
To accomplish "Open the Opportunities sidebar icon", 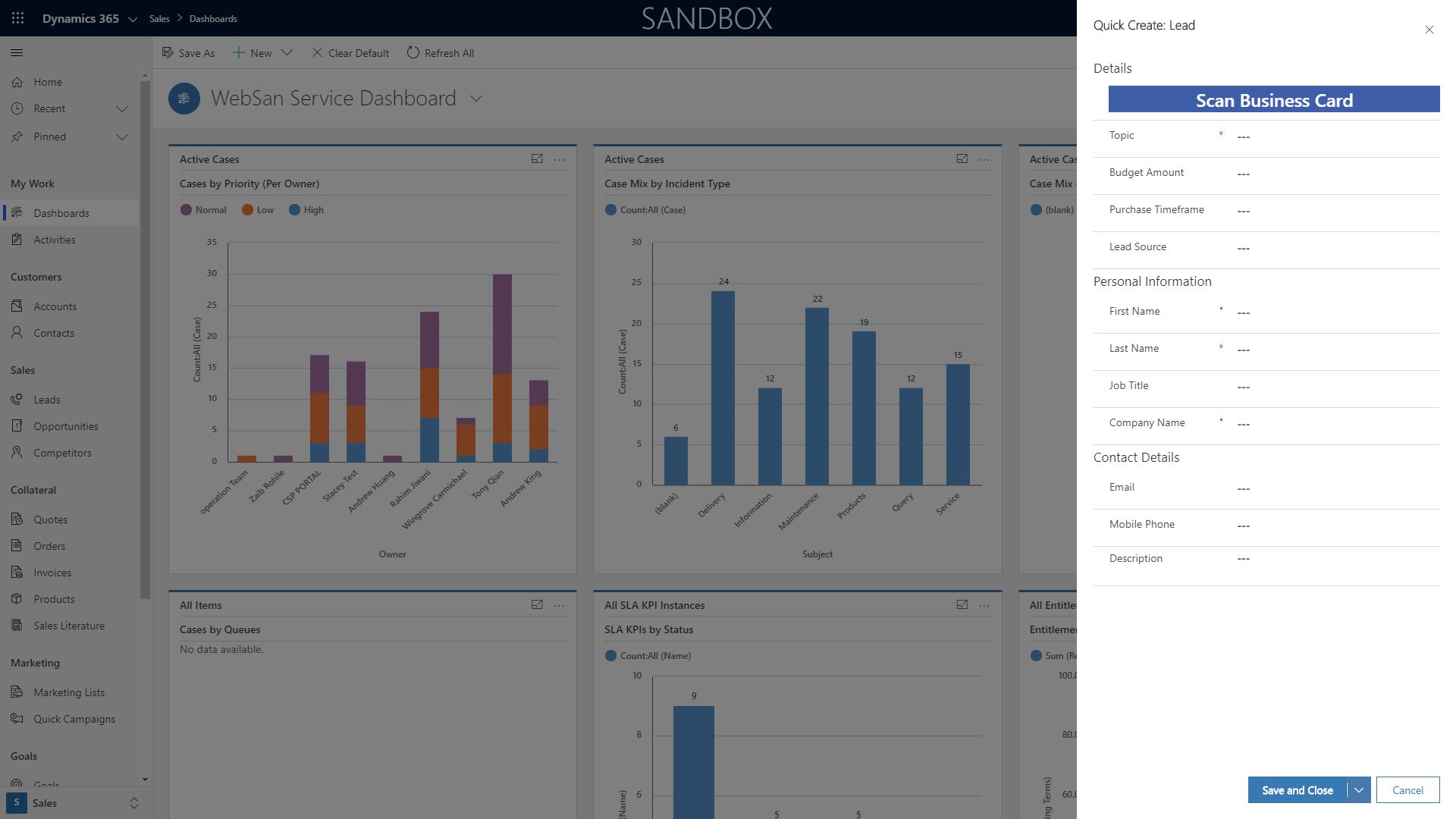I will (17, 426).
